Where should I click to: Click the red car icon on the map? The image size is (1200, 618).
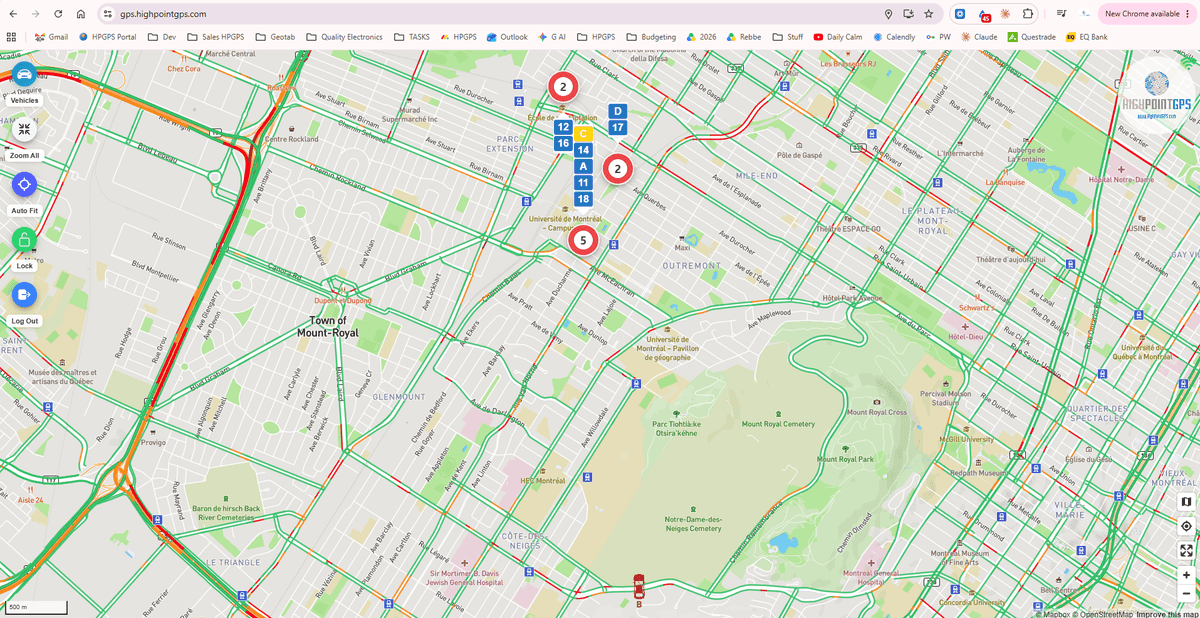coord(639,587)
